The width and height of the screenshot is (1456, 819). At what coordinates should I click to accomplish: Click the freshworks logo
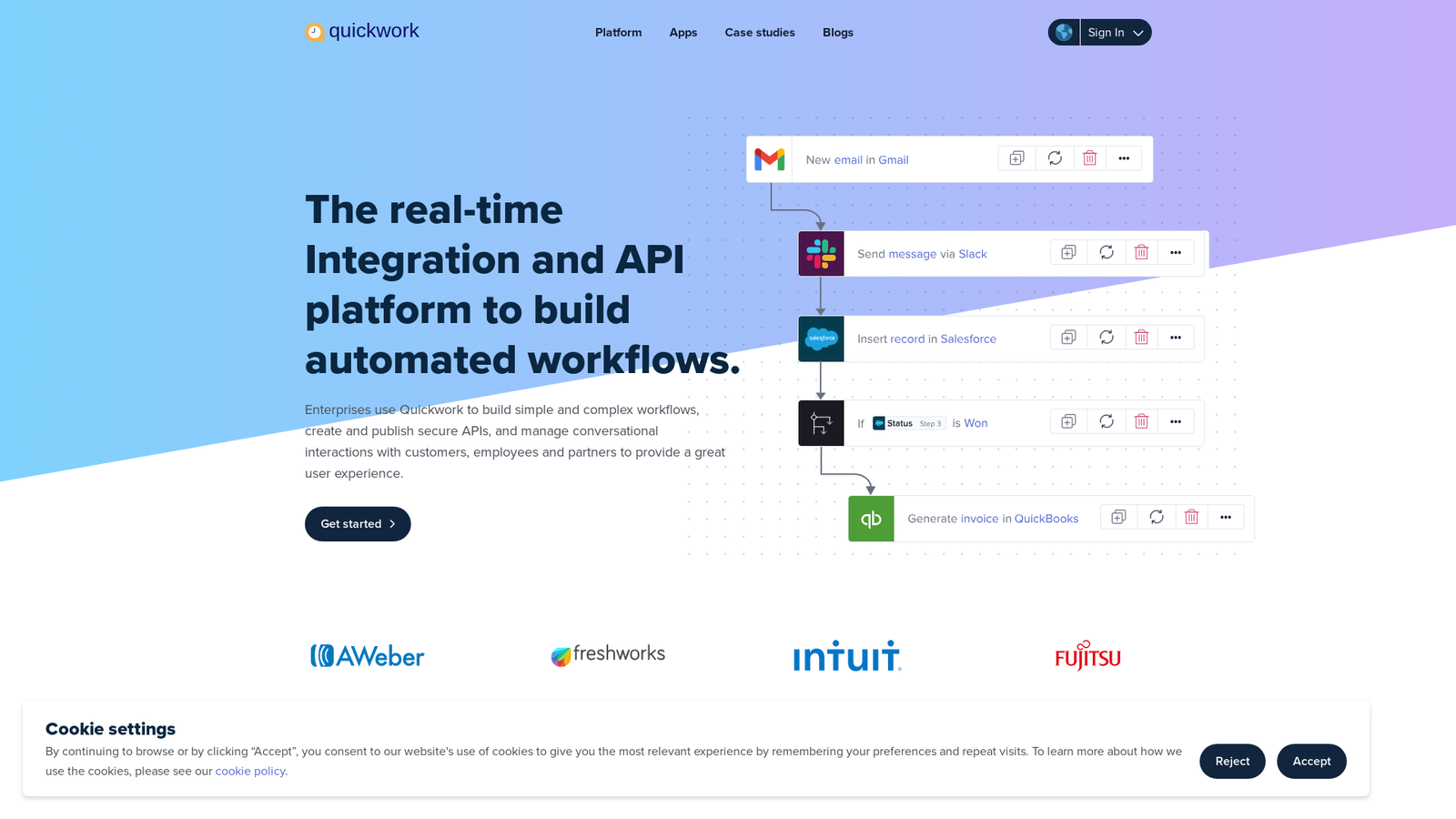[608, 654]
